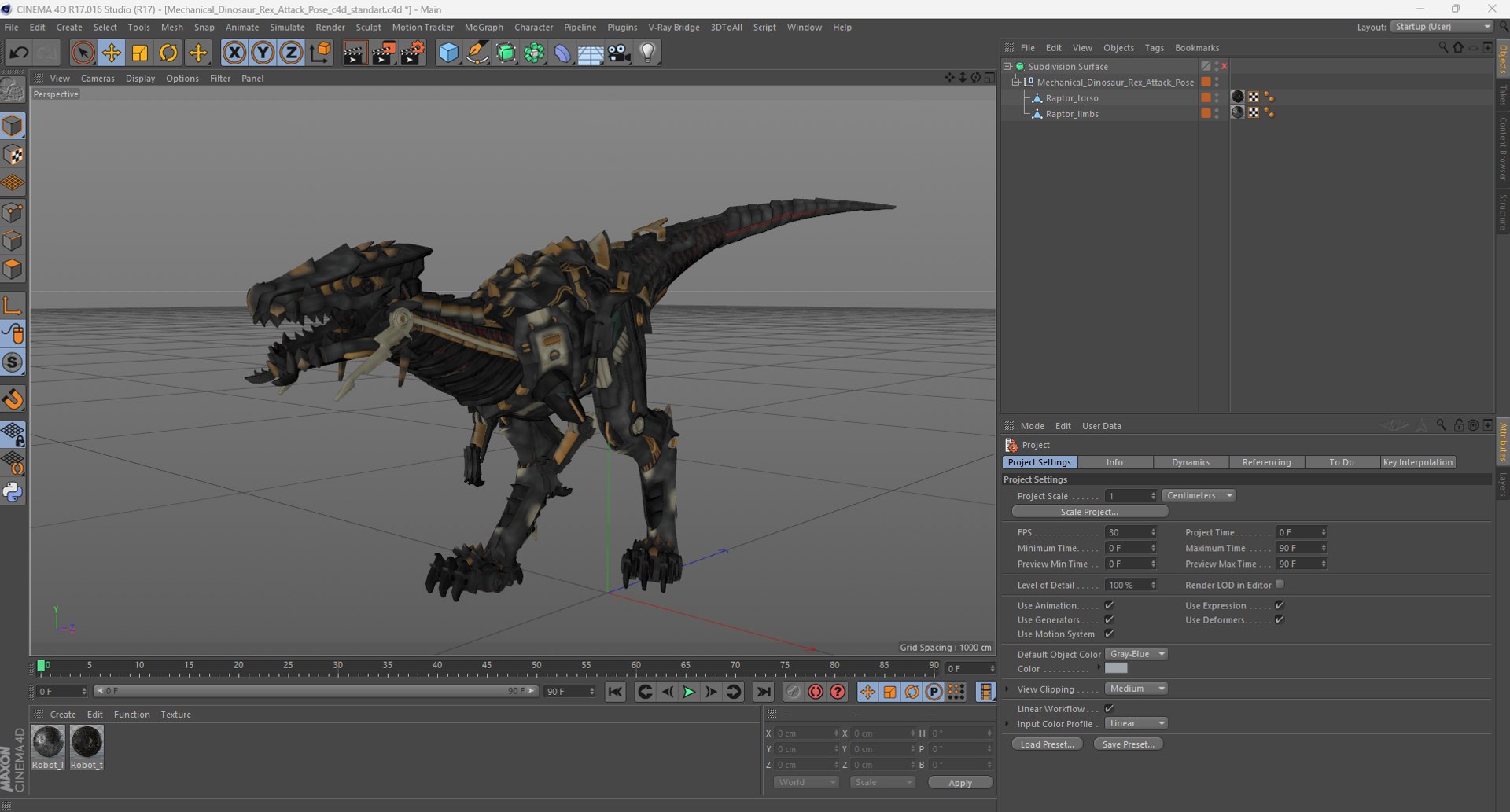
Task: Toggle Use Animation checkbox
Action: (x=1109, y=605)
